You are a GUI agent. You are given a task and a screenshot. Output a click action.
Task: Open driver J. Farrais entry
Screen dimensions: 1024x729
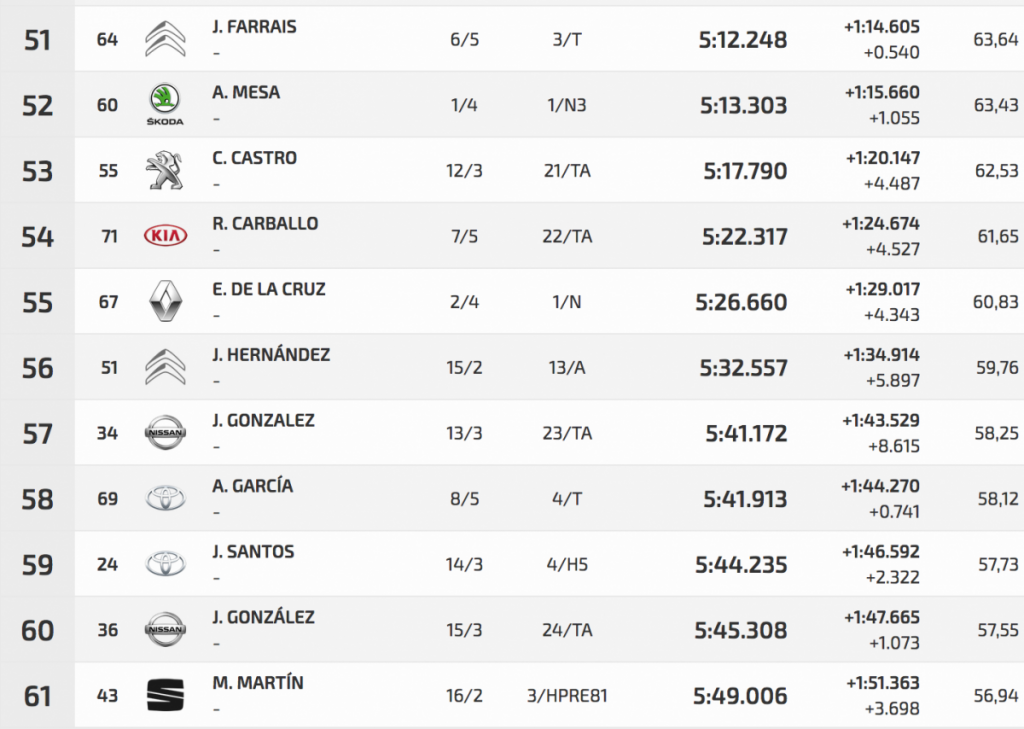point(254,27)
